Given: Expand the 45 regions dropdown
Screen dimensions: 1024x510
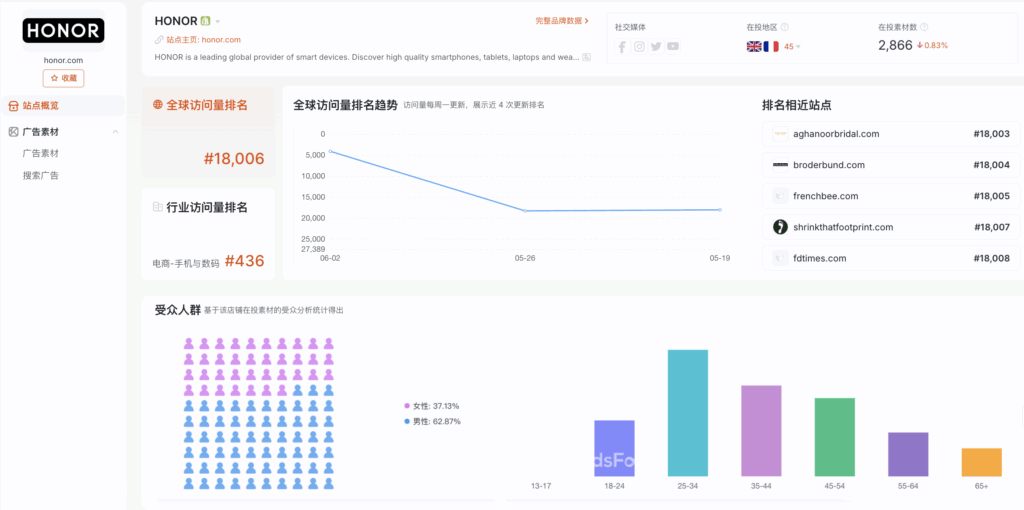Looking at the screenshot, I should pos(792,46).
